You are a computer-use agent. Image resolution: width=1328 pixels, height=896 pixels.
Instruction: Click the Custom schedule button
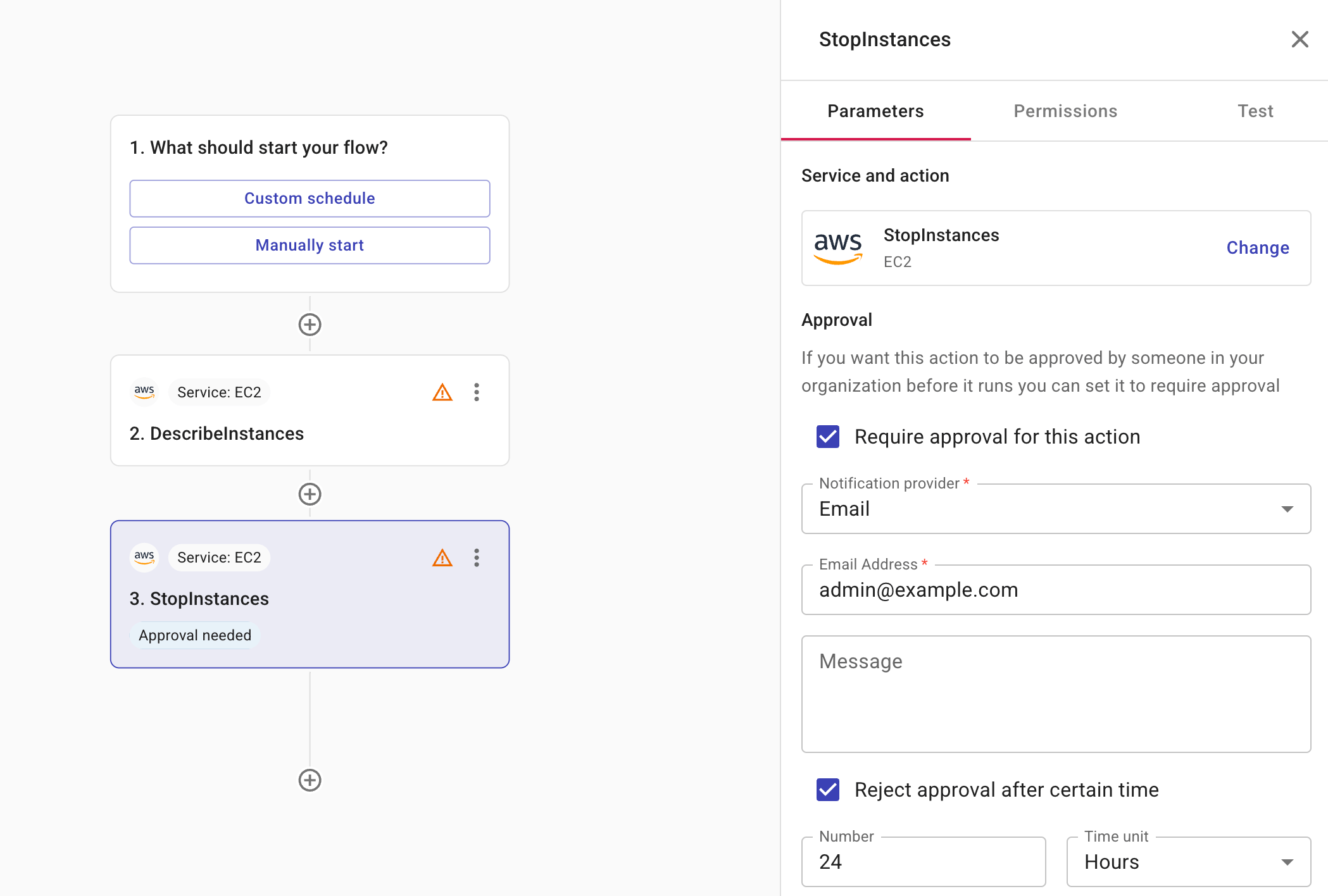pos(310,199)
